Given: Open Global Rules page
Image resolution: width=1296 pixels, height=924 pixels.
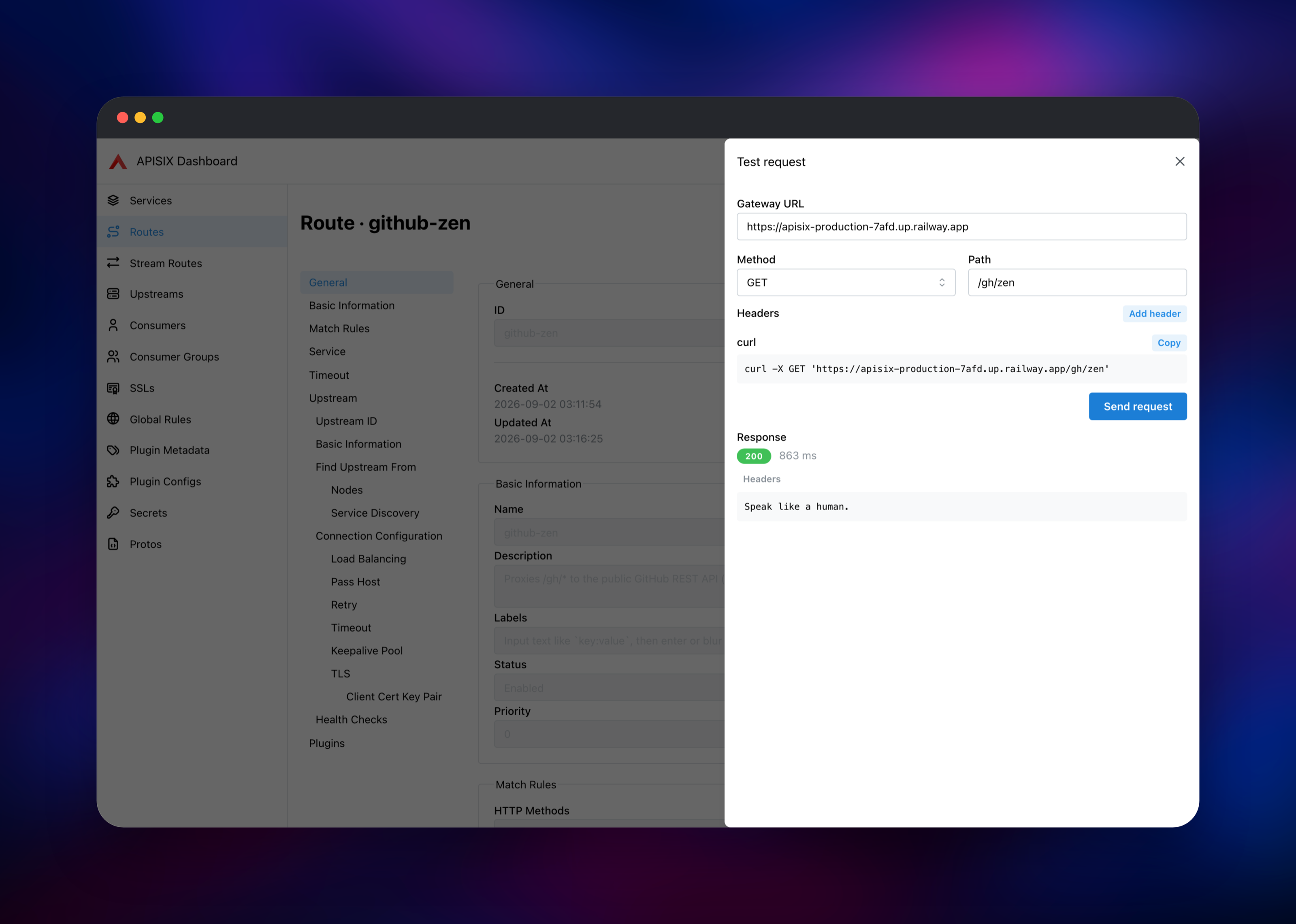Looking at the screenshot, I should coord(192,419).
